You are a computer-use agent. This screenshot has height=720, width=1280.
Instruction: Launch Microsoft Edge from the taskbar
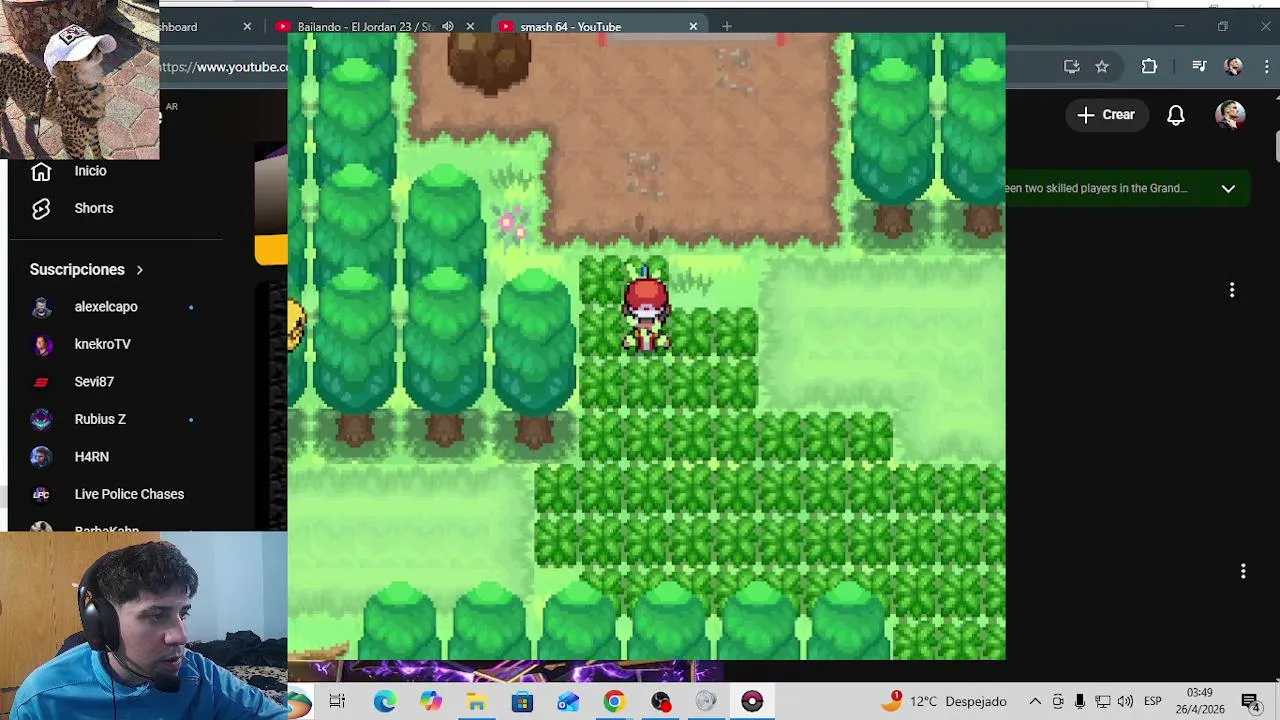click(x=385, y=702)
